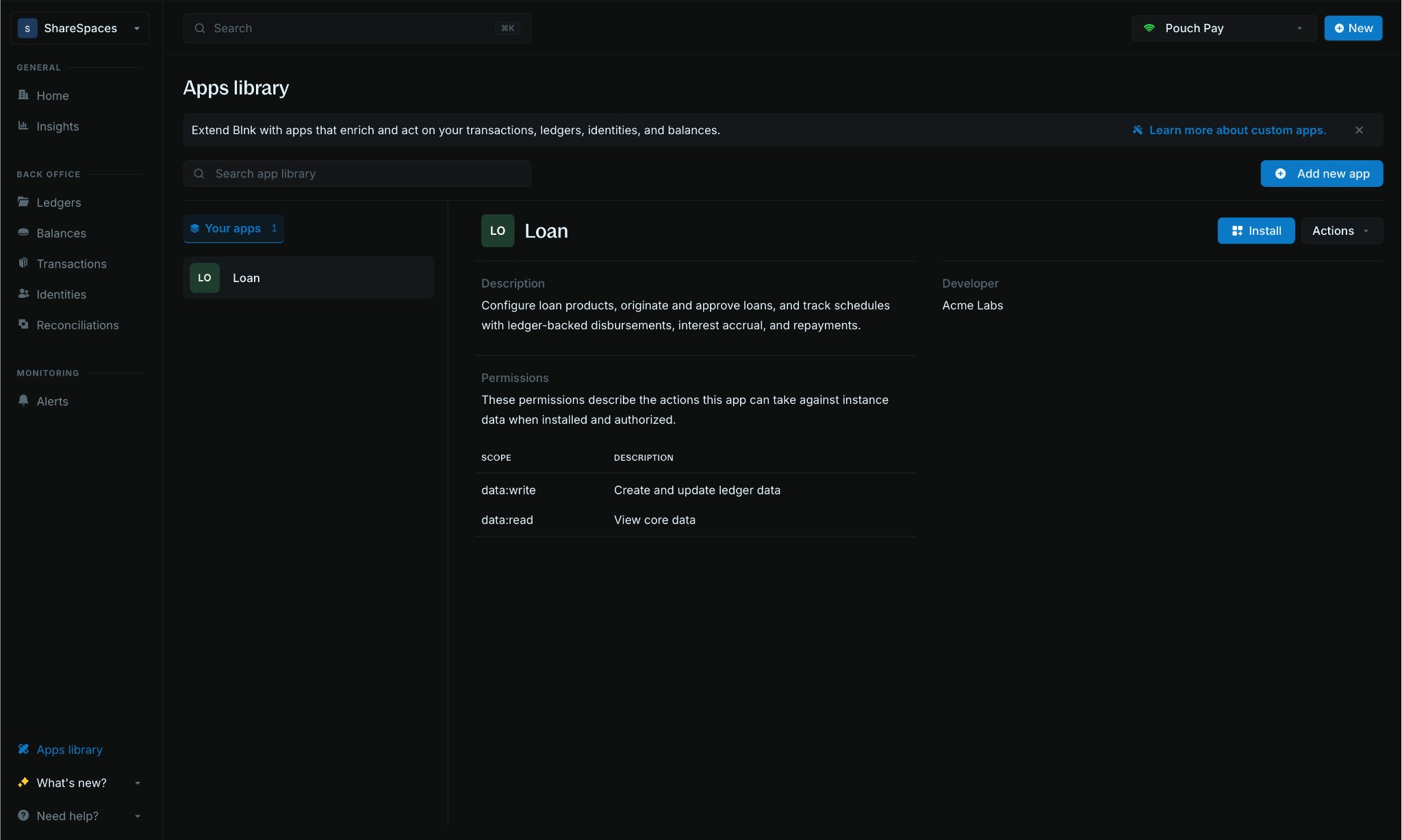Click the Apps library puzzle icon
Screen dimensions: 1402x840
pyautogui.click(x=23, y=749)
